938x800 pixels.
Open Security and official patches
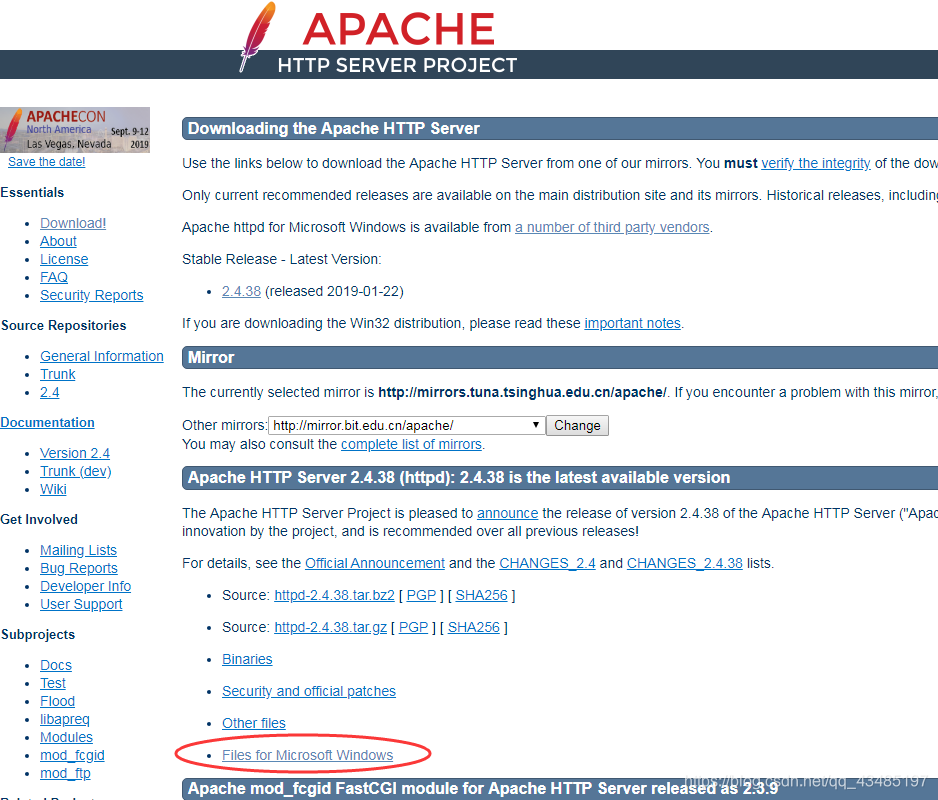pyautogui.click(x=309, y=691)
